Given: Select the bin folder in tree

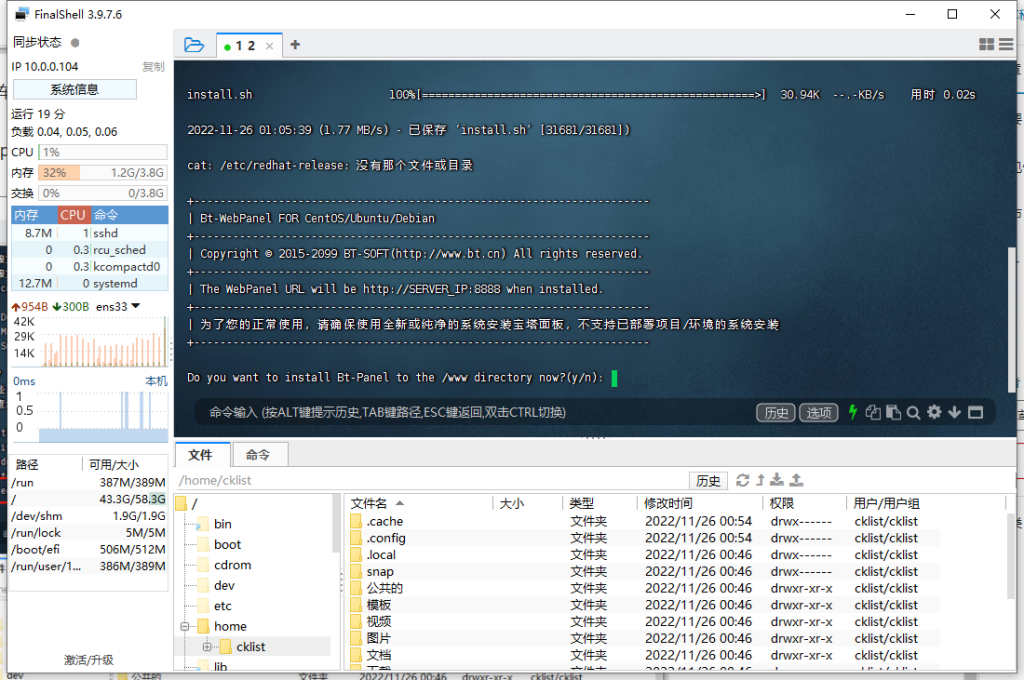Looking at the screenshot, I should (x=223, y=524).
